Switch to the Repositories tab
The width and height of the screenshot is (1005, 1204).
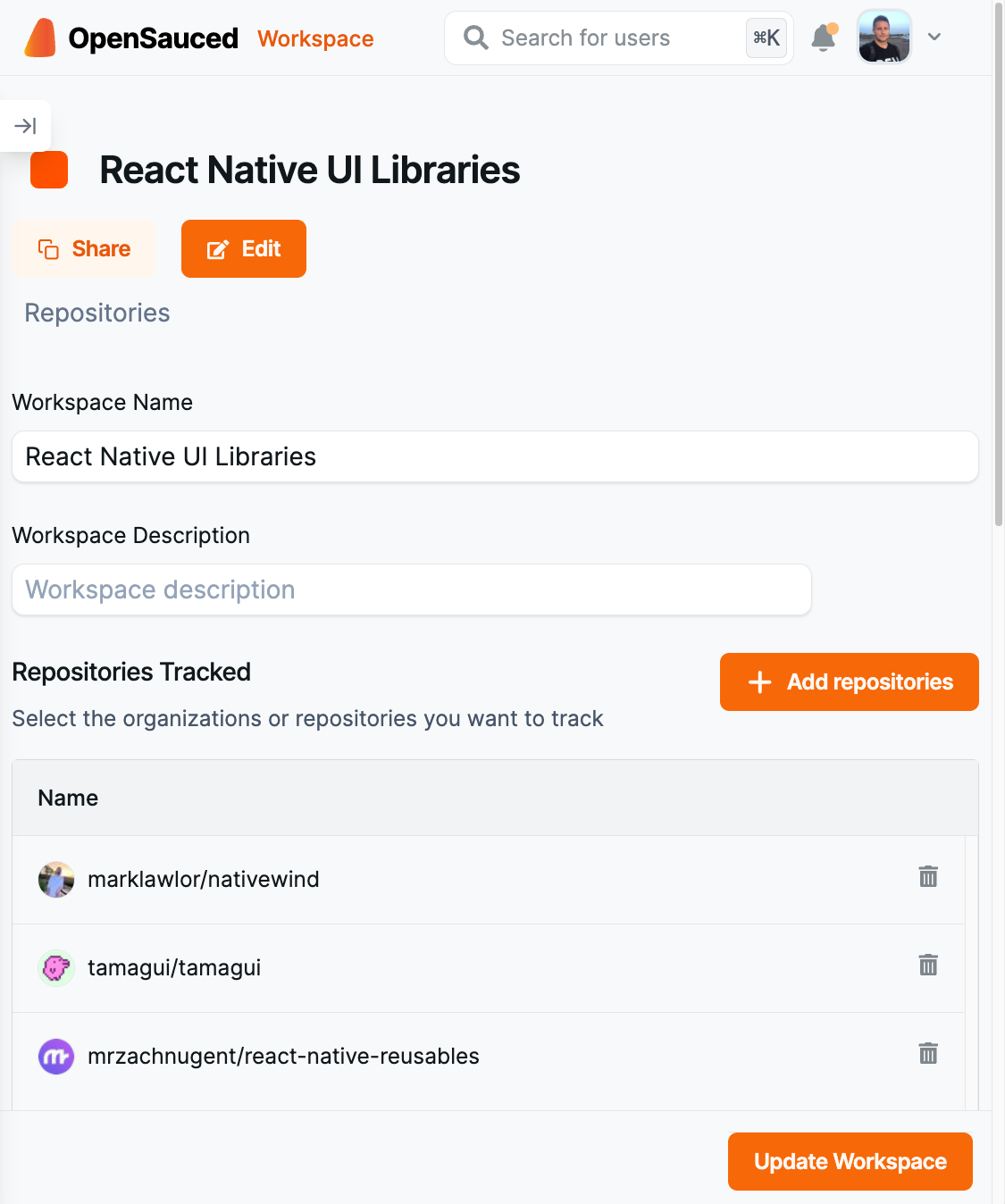96,313
